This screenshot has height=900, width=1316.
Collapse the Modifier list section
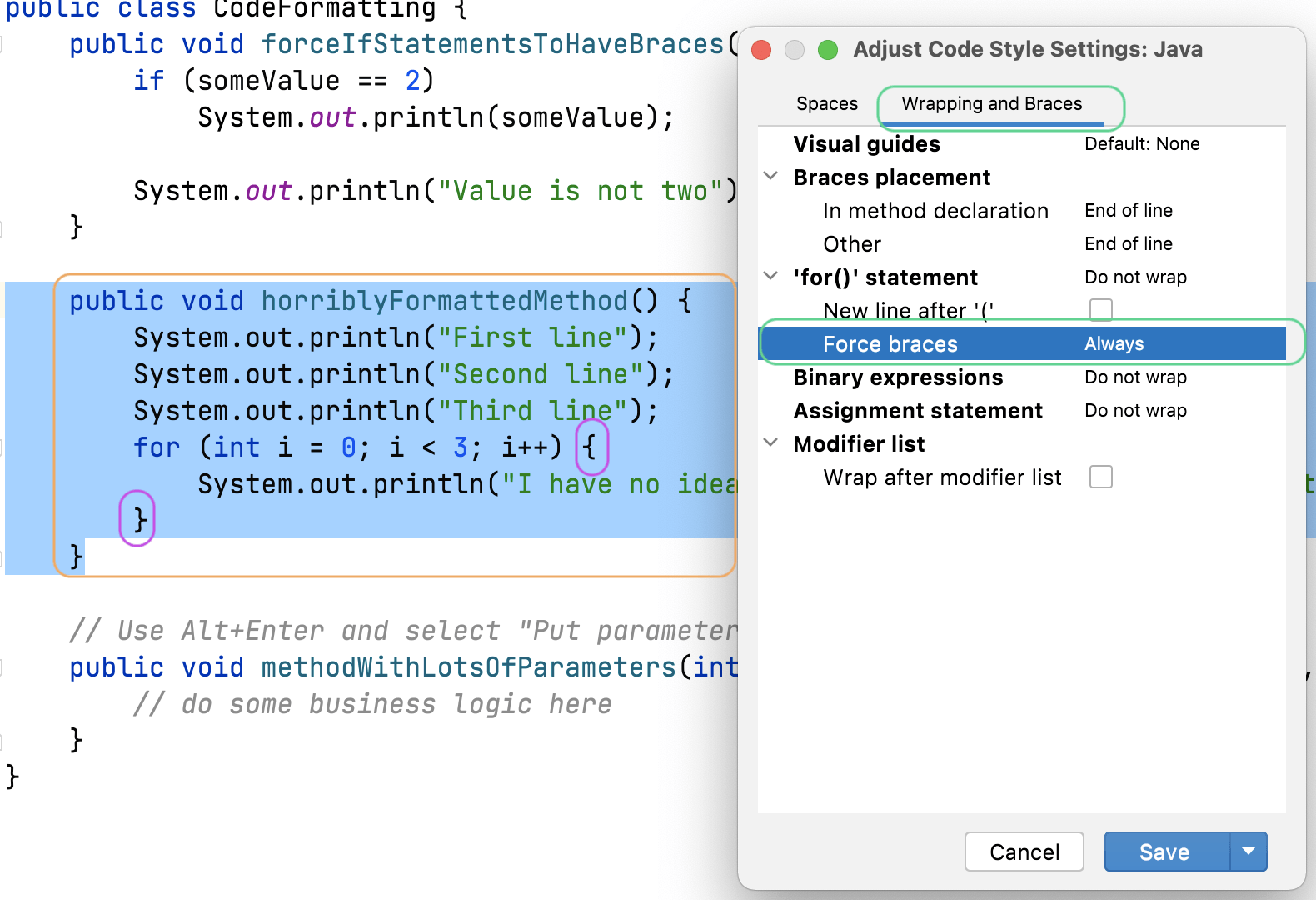click(771, 443)
